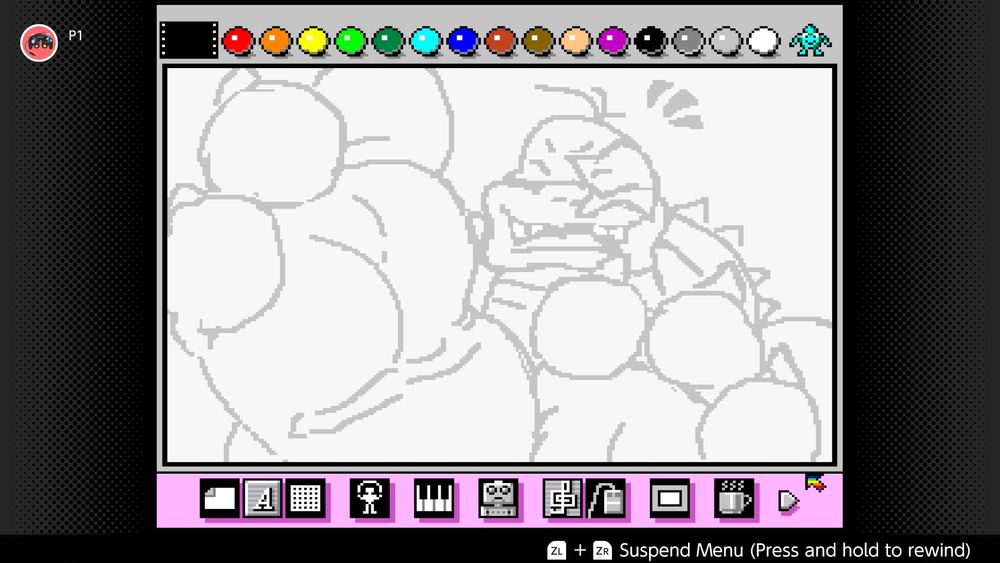
Task: Pick the magenta paint color
Action: pos(613,41)
